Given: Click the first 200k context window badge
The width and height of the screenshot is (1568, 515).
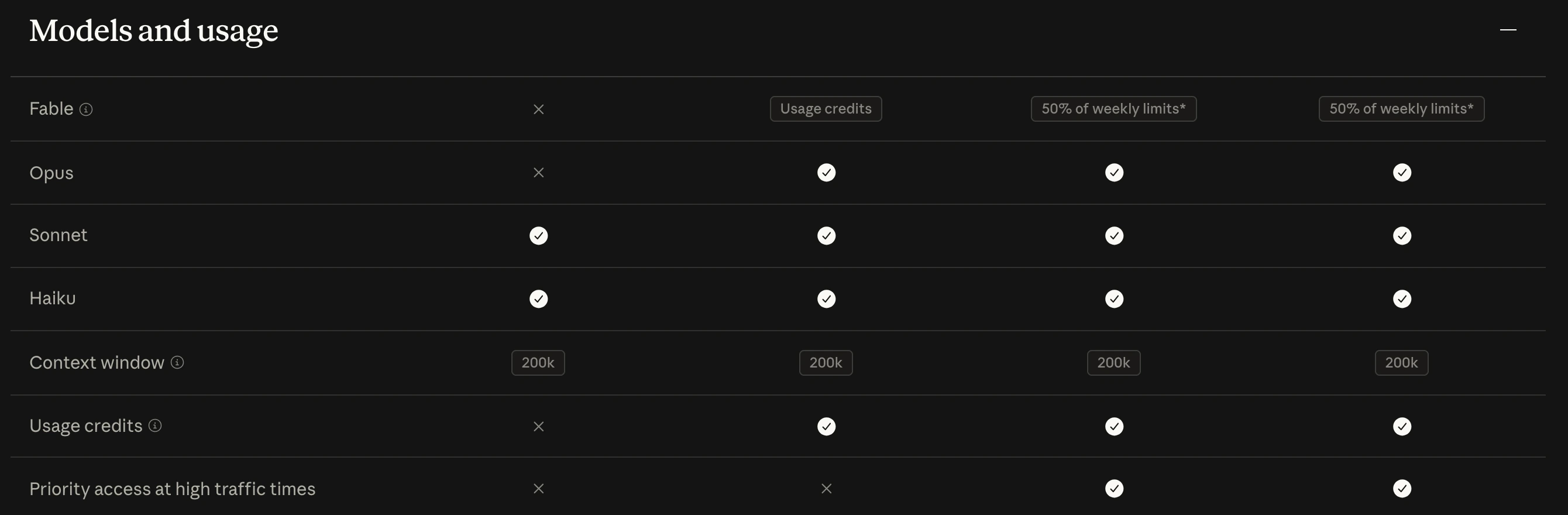Looking at the screenshot, I should click(x=538, y=363).
